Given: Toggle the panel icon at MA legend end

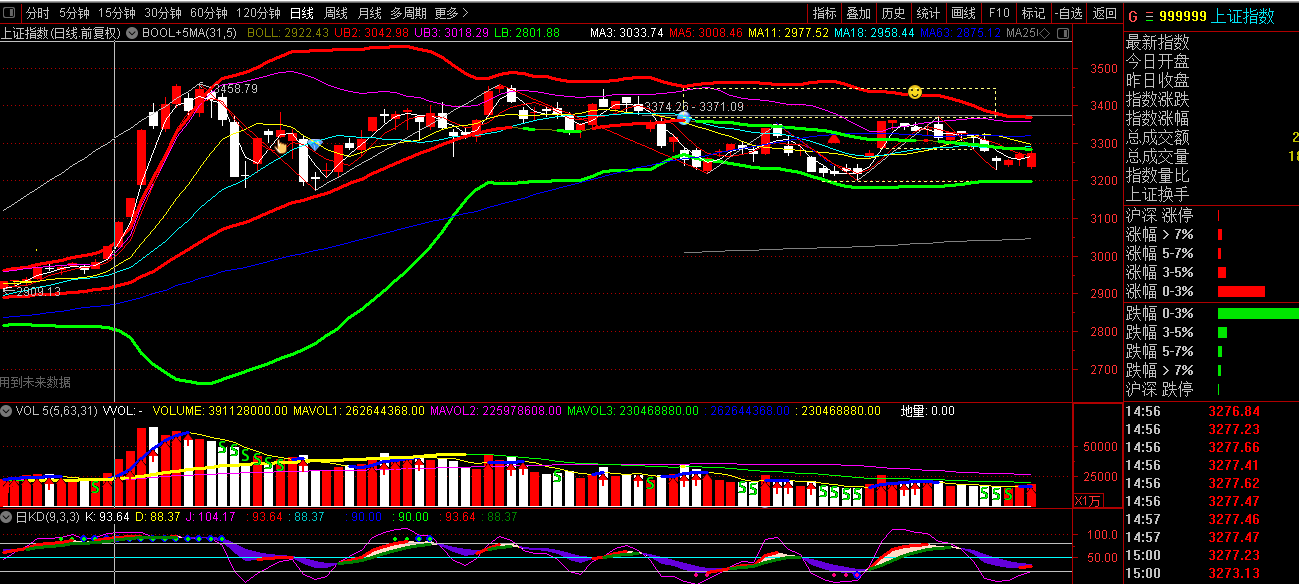Looking at the screenshot, I should click(x=1061, y=33).
